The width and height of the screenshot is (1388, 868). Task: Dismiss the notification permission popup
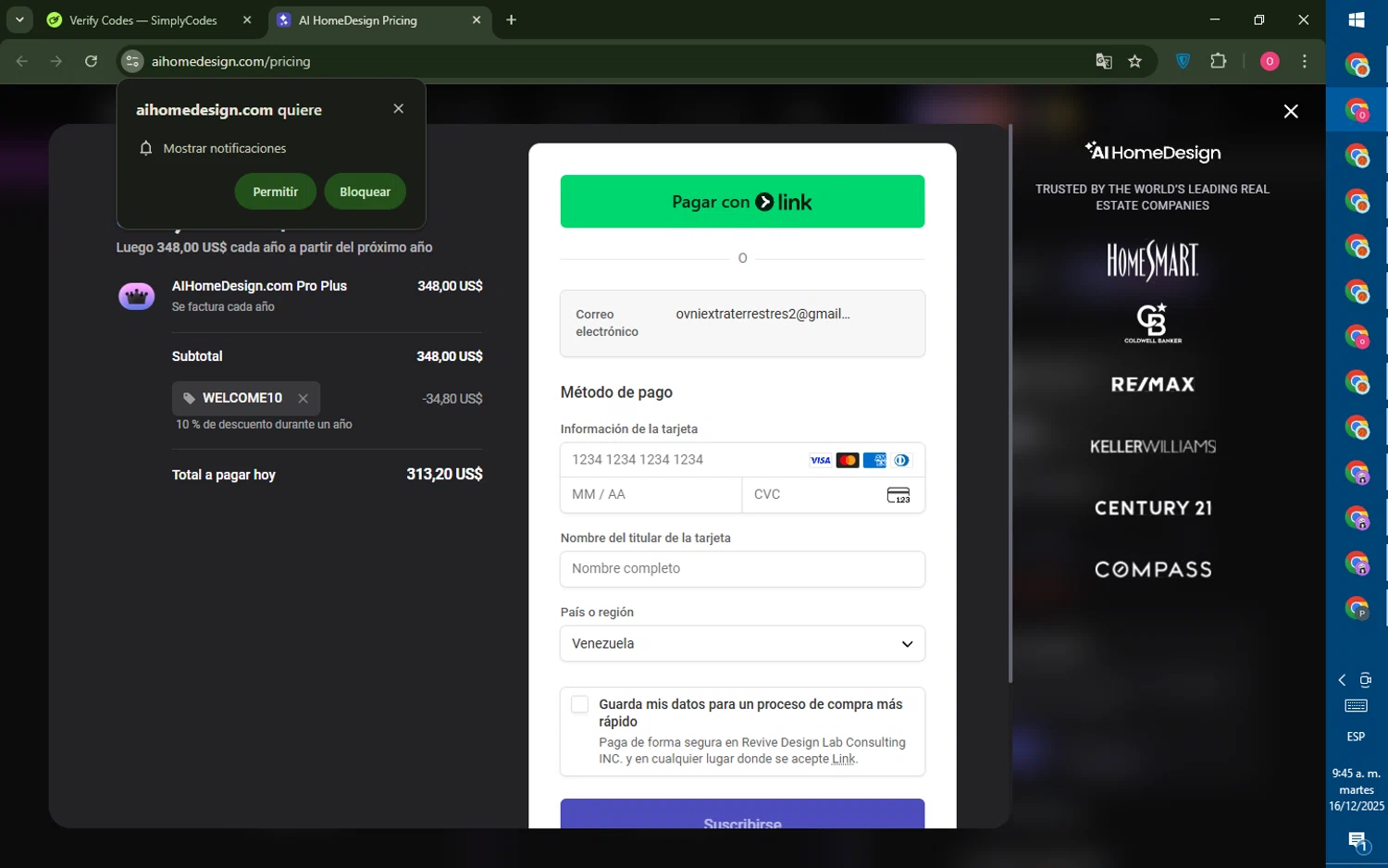click(399, 108)
